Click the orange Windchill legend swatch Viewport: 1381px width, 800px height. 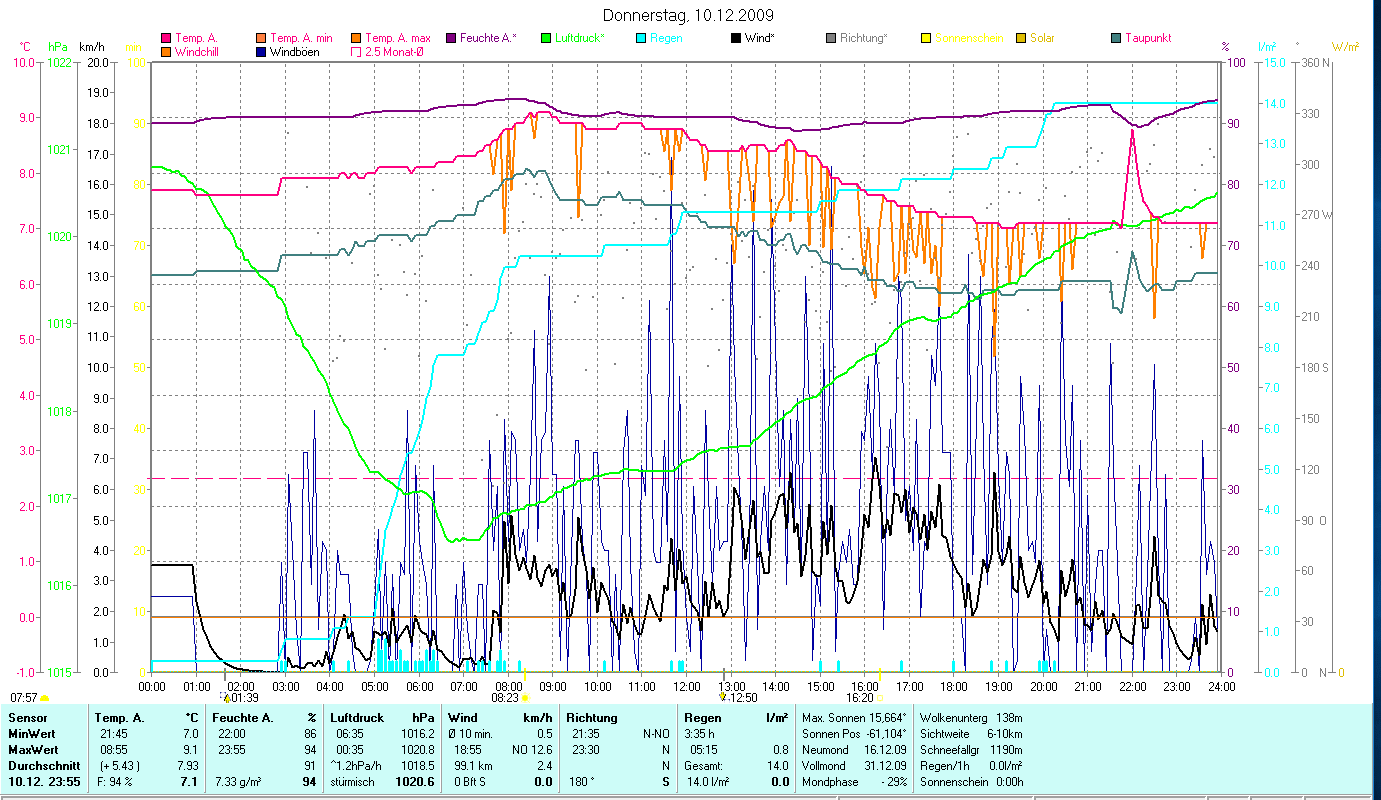[166, 51]
